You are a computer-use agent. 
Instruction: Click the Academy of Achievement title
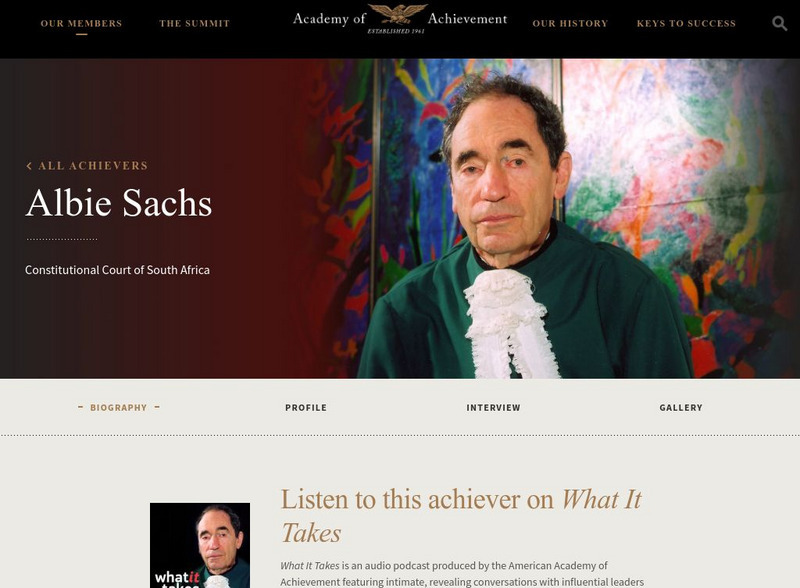click(400, 19)
